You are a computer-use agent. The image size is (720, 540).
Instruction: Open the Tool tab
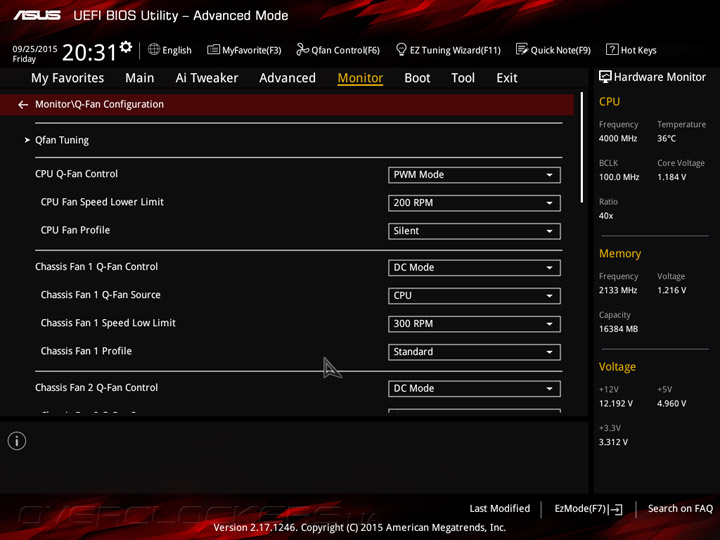coord(463,78)
